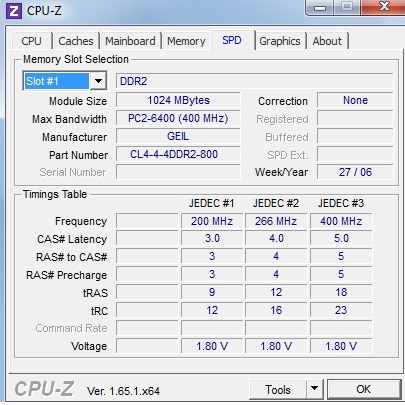Open the Tools dropdown arrow
The width and height of the screenshot is (405, 405).
coord(314,389)
